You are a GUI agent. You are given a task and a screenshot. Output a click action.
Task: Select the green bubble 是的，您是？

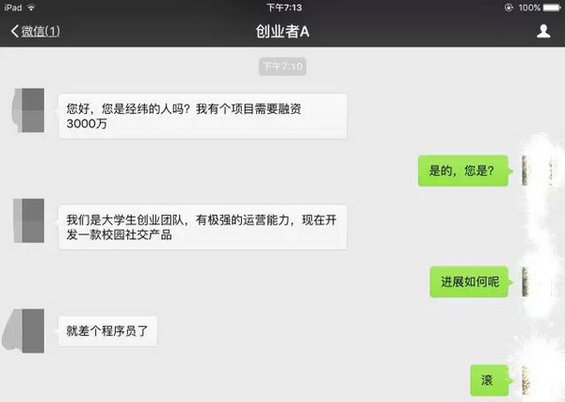click(463, 171)
